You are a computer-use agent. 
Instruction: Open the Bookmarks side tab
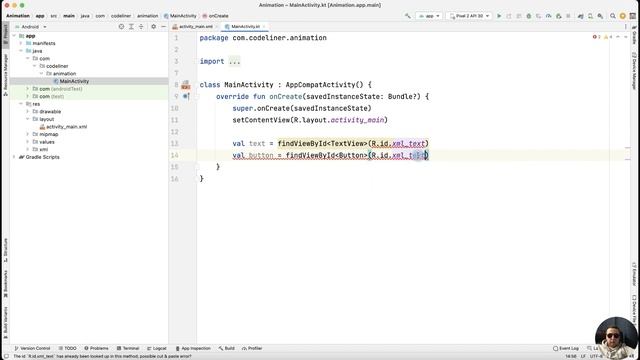pyautogui.click(x=5, y=284)
